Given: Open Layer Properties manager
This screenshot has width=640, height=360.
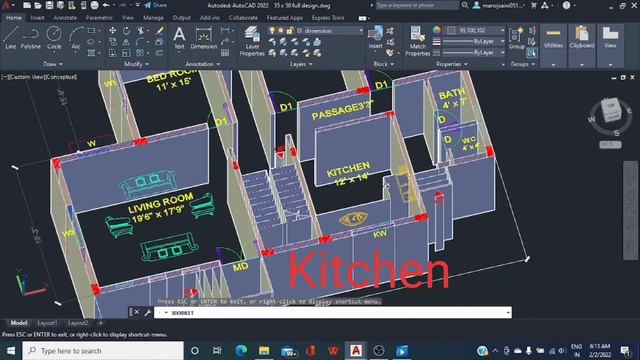Looking at the screenshot, I should (252, 41).
